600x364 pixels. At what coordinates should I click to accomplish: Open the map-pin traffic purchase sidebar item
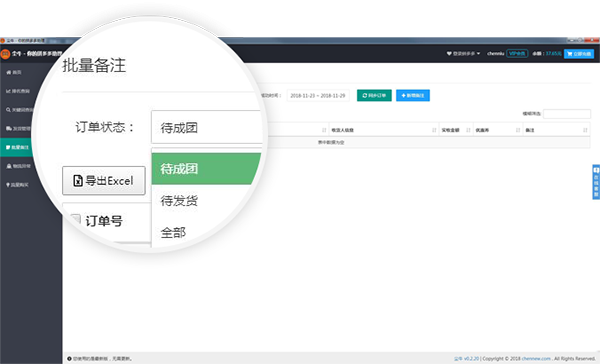click(x=17, y=185)
